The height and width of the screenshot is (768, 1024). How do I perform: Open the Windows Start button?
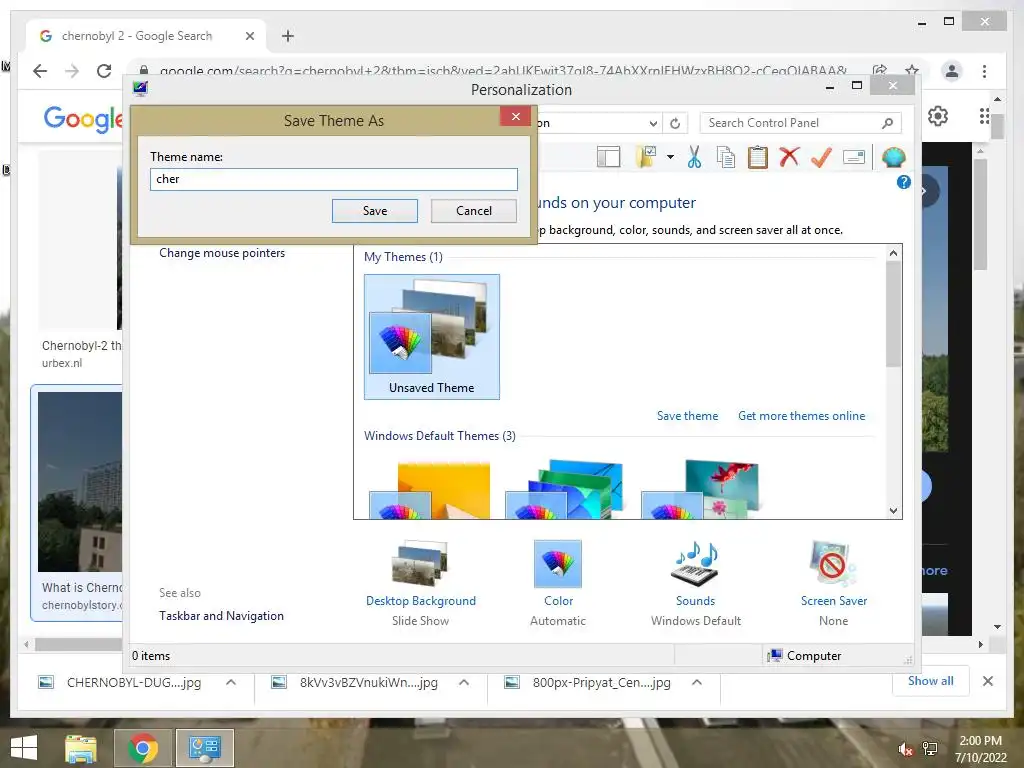tap(24, 747)
